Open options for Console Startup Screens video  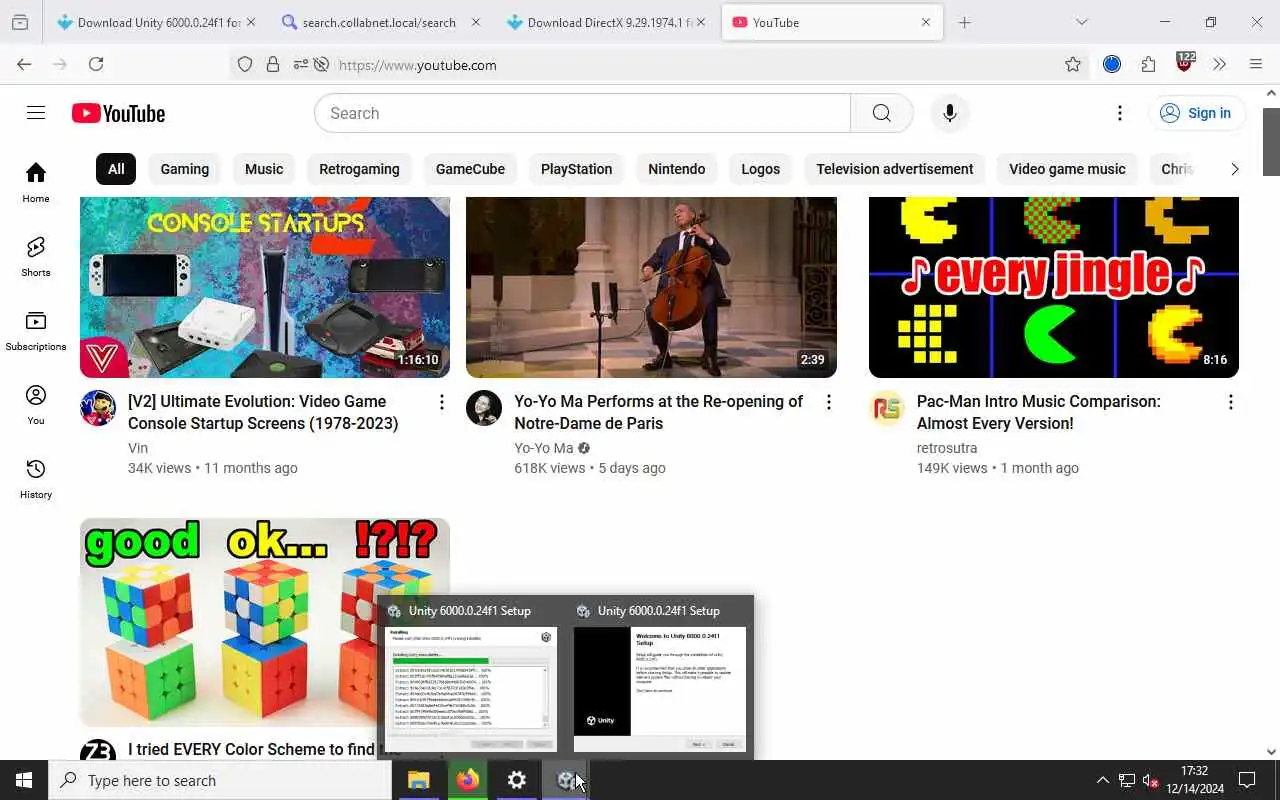tap(441, 402)
